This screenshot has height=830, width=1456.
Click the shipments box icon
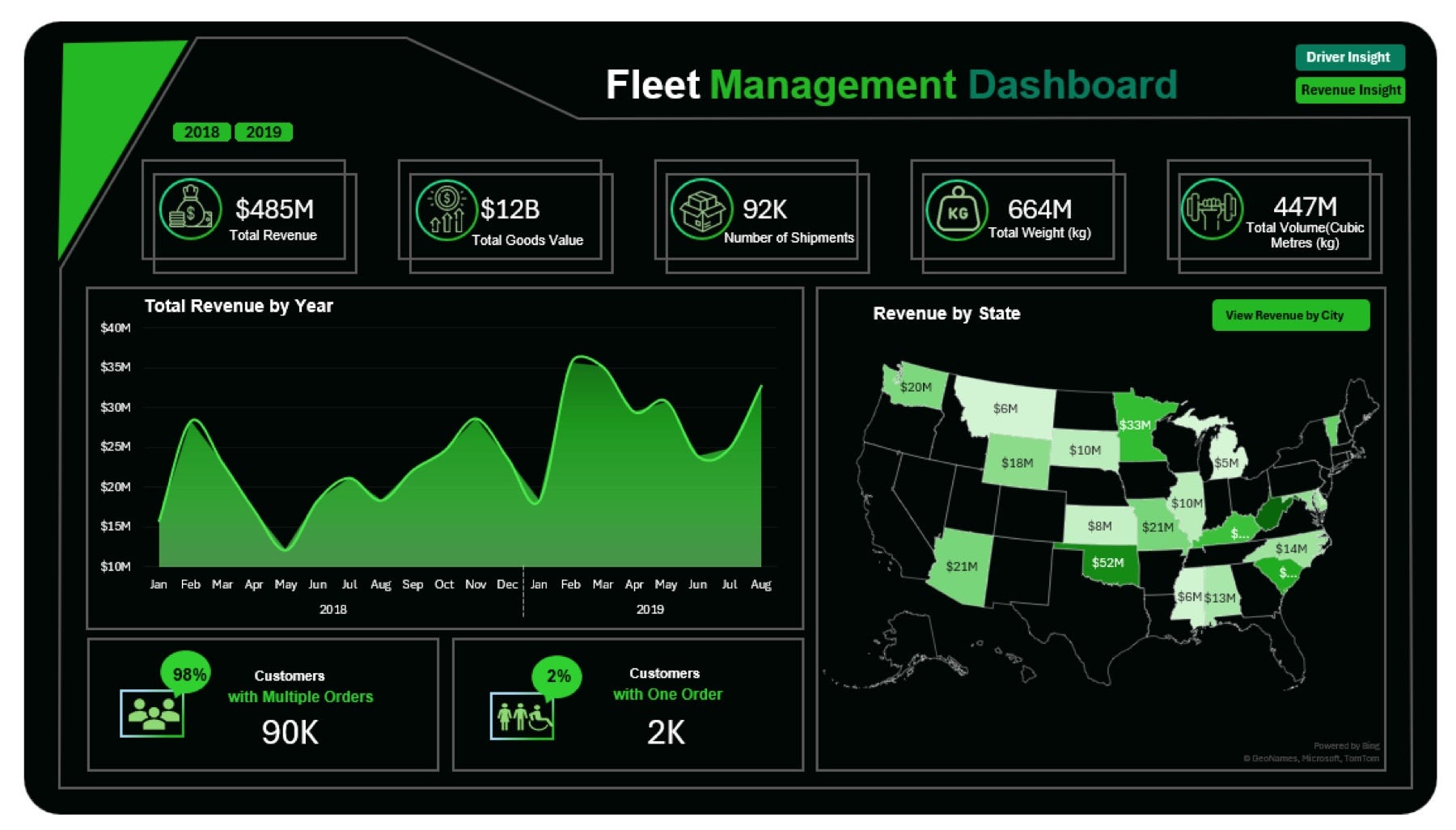click(701, 210)
